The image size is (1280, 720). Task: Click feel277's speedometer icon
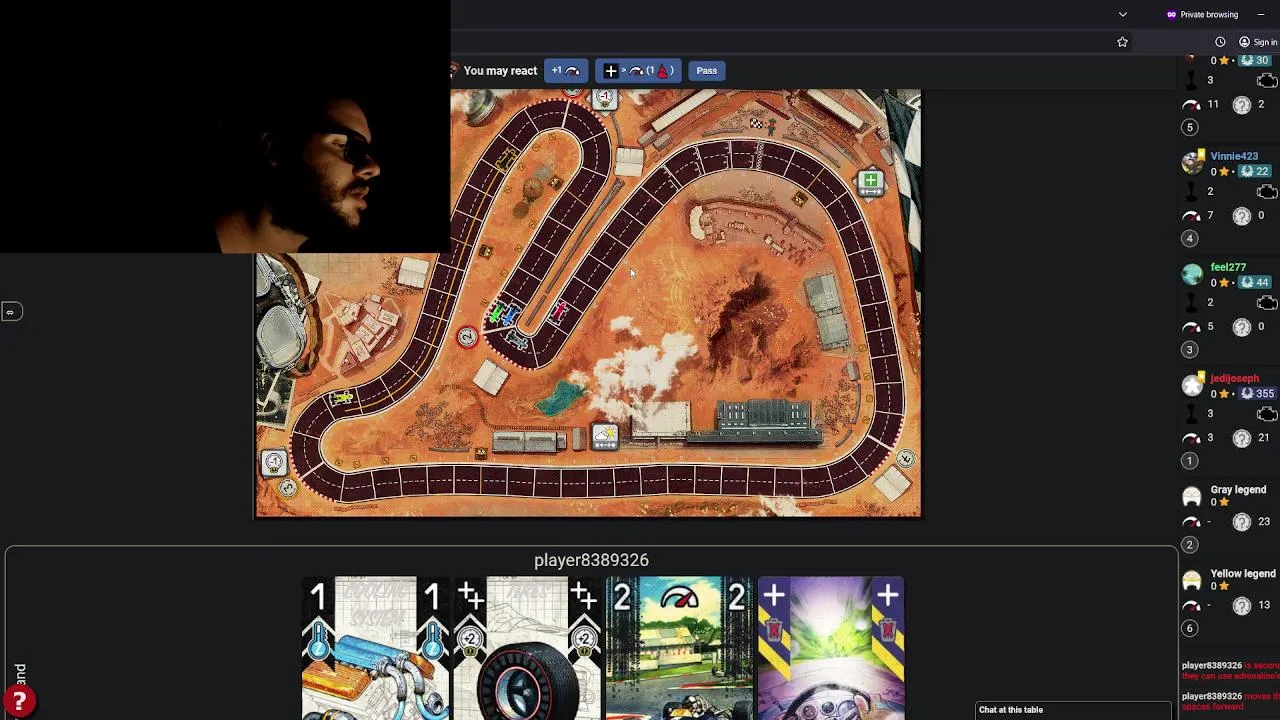1191,327
